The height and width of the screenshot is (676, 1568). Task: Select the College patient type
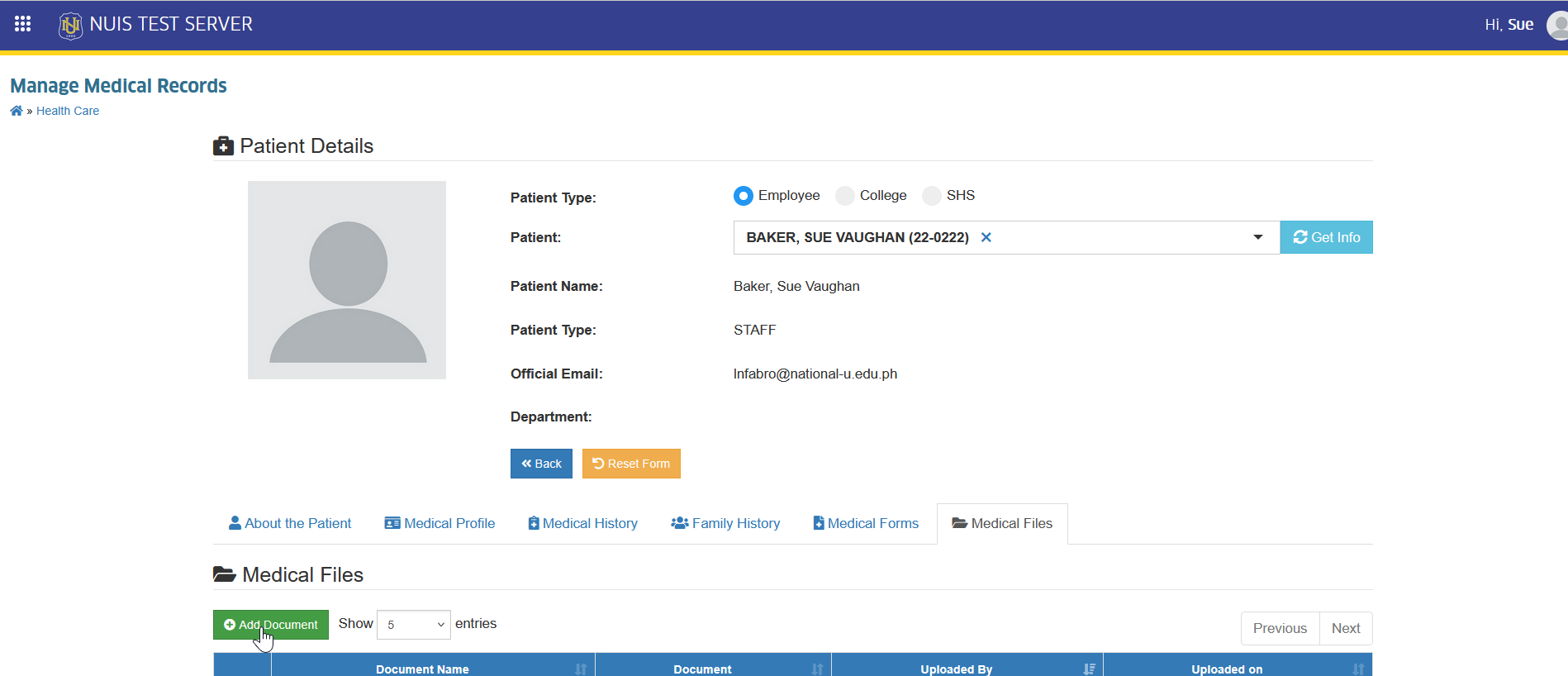[x=845, y=196]
